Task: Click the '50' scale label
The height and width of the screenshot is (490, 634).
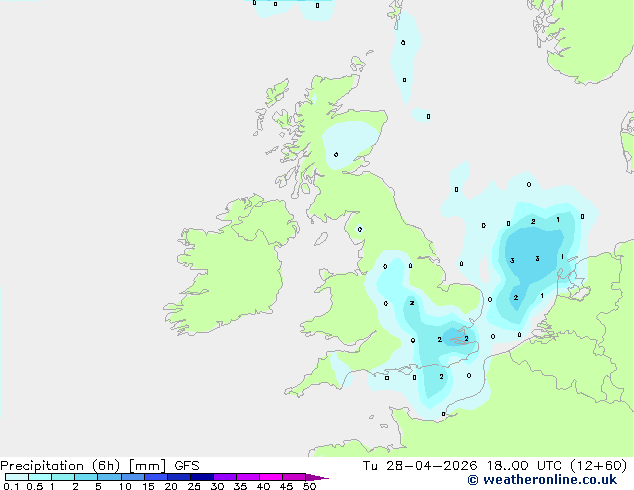Action: click(309, 486)
